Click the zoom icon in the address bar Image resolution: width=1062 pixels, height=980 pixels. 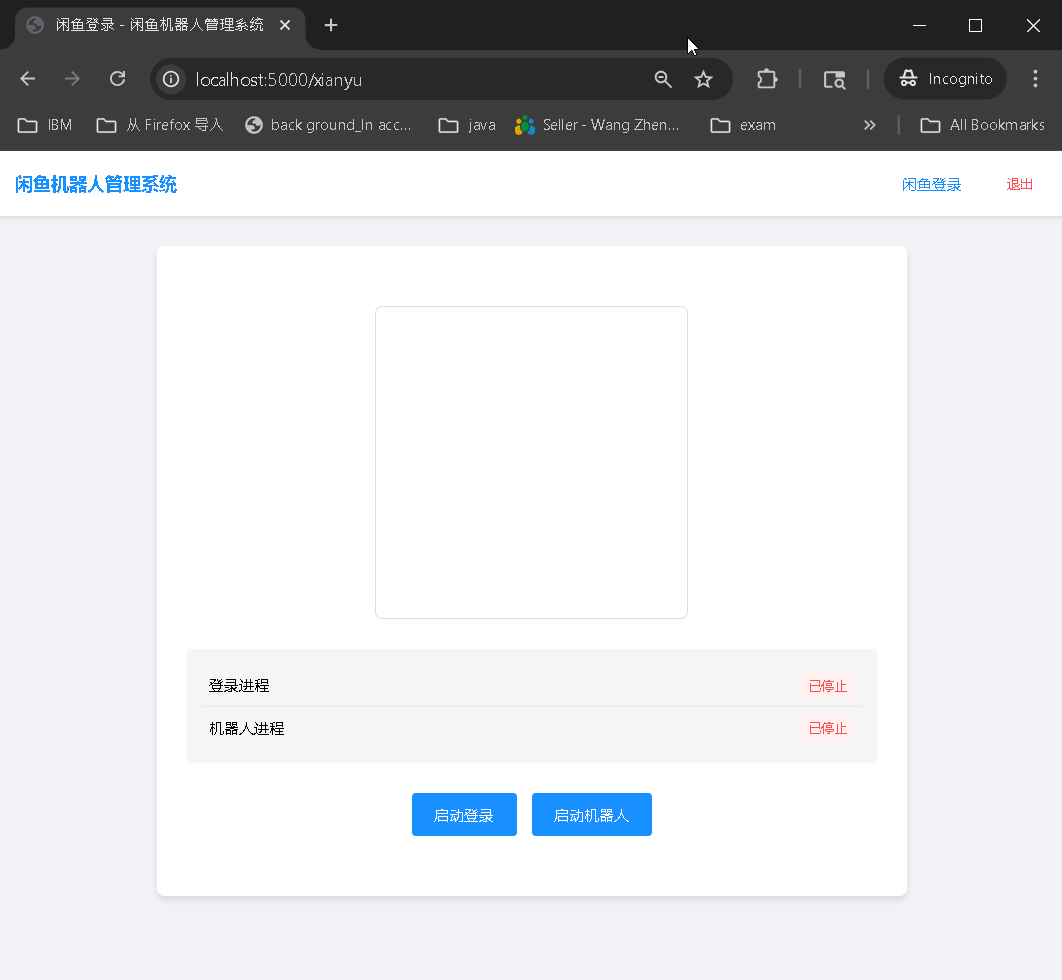click(x=663, y=78)
